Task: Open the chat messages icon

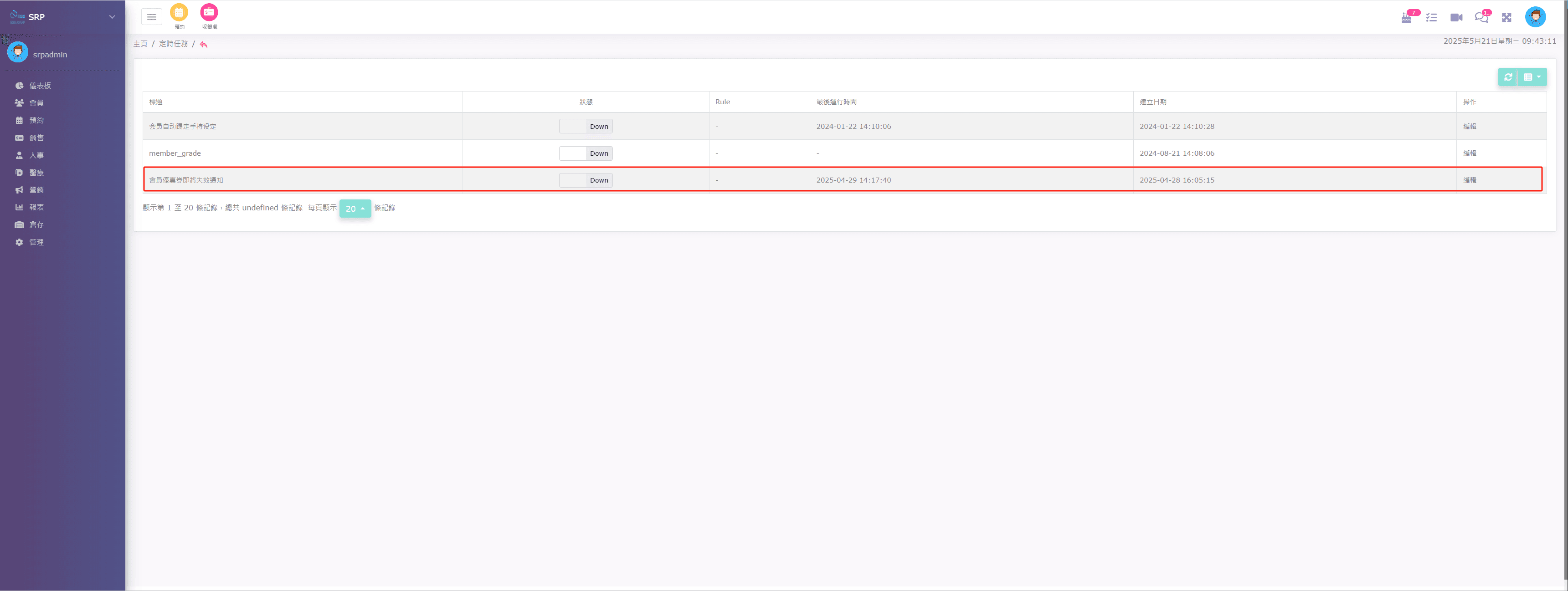Action: click(1481, 18)
